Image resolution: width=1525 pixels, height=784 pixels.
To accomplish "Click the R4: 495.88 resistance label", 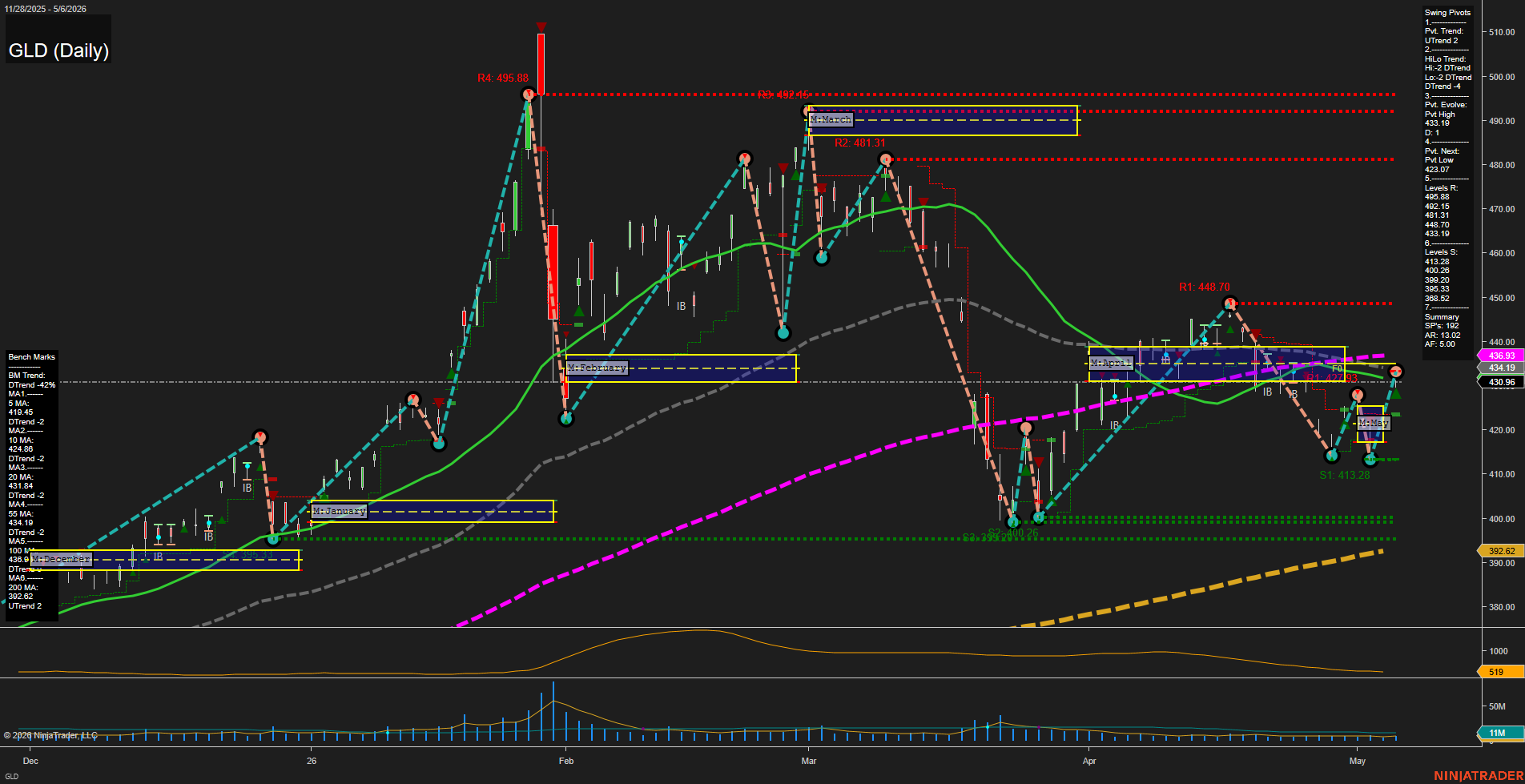I will tap(503, 78).
